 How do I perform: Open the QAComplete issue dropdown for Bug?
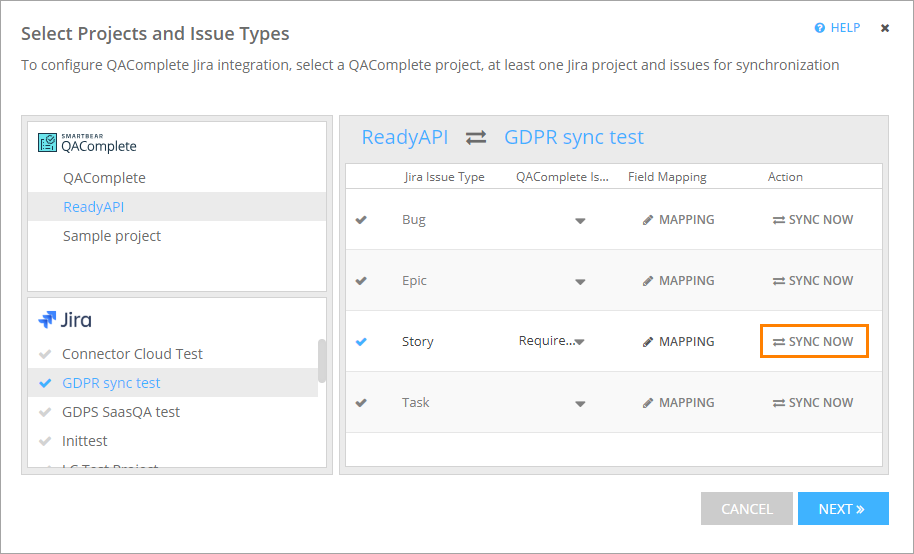[580, 221]
